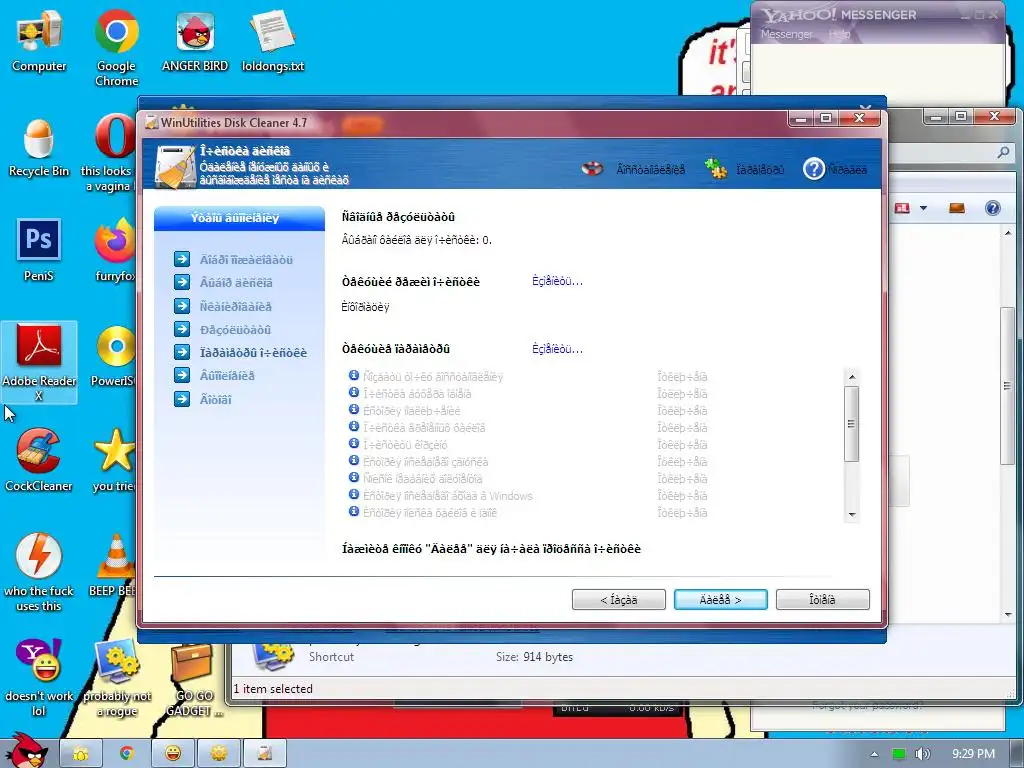The width and height of the screenshot is (1024, 768).
Task: Show hidden tray icons arrow
Action: pos(874,754)
